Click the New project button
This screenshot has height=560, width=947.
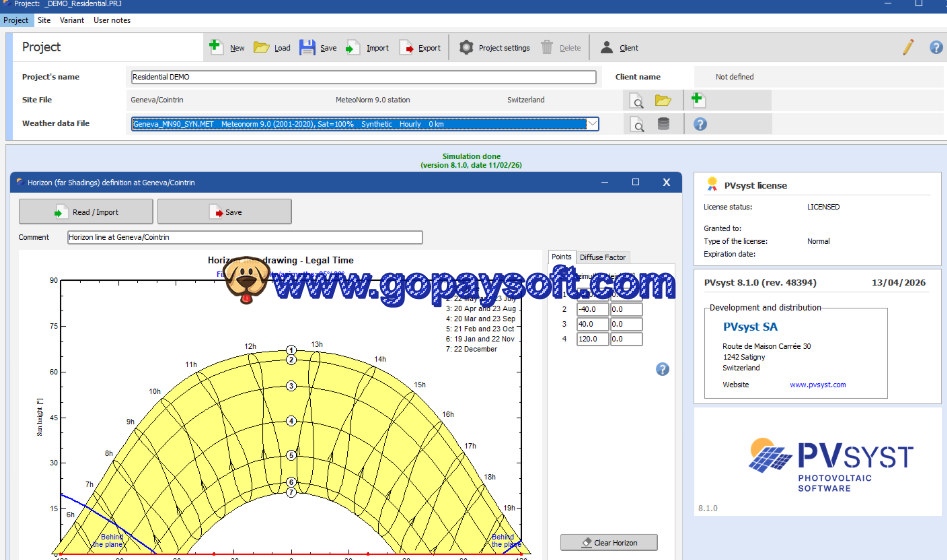click(x=226, y=47)
